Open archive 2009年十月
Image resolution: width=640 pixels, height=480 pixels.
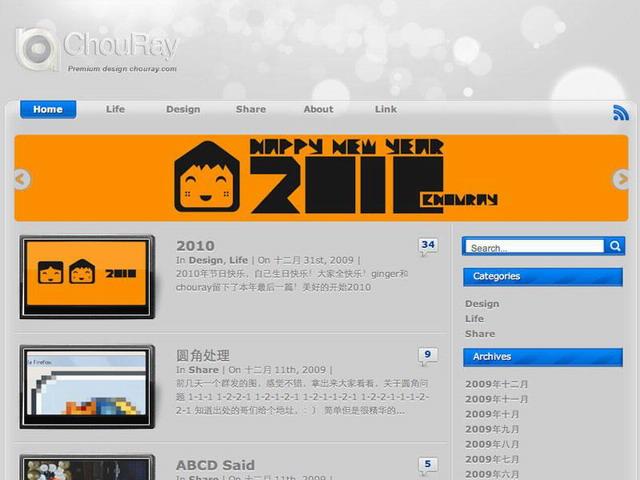492,414
